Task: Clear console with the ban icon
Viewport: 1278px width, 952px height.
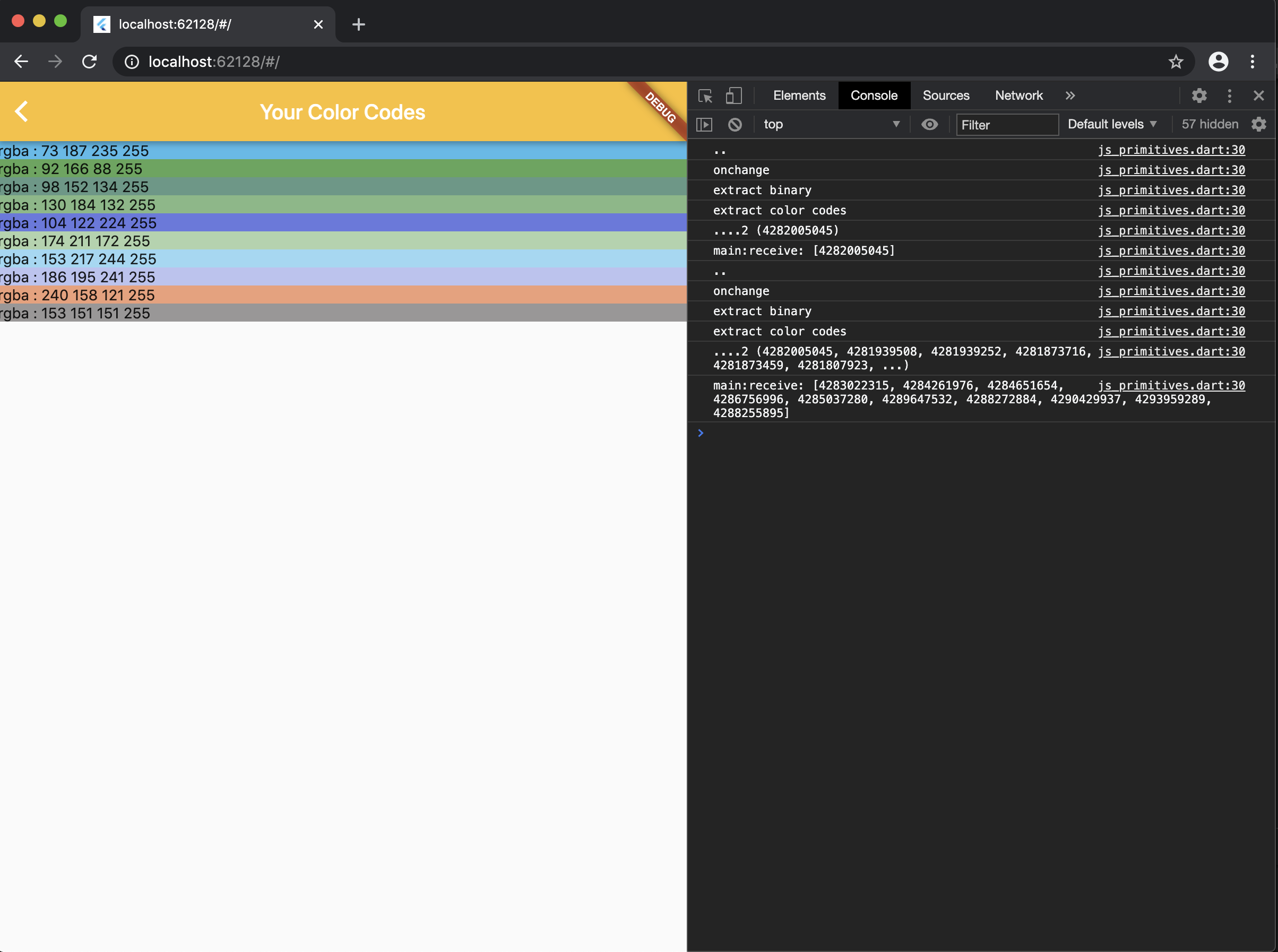Action: [735, 125]
